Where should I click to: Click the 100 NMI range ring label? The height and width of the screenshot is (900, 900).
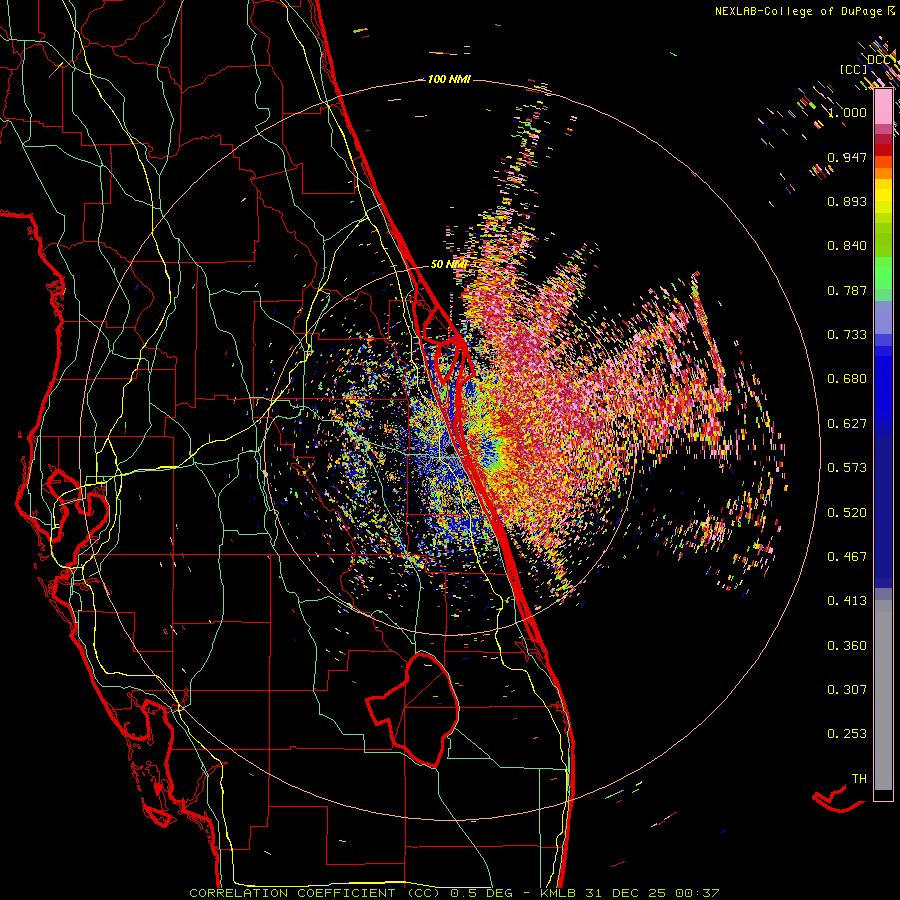click(x=449, y=79)
